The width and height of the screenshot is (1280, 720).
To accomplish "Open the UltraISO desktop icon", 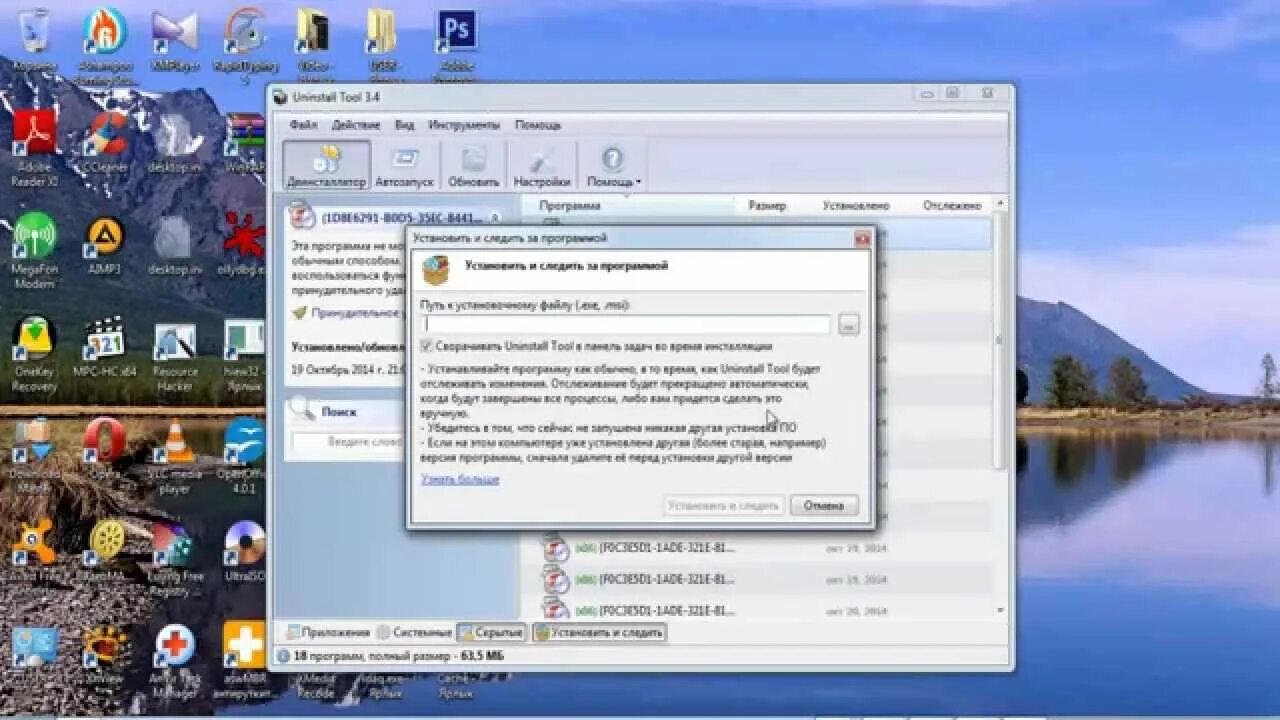I will (245, 552).
